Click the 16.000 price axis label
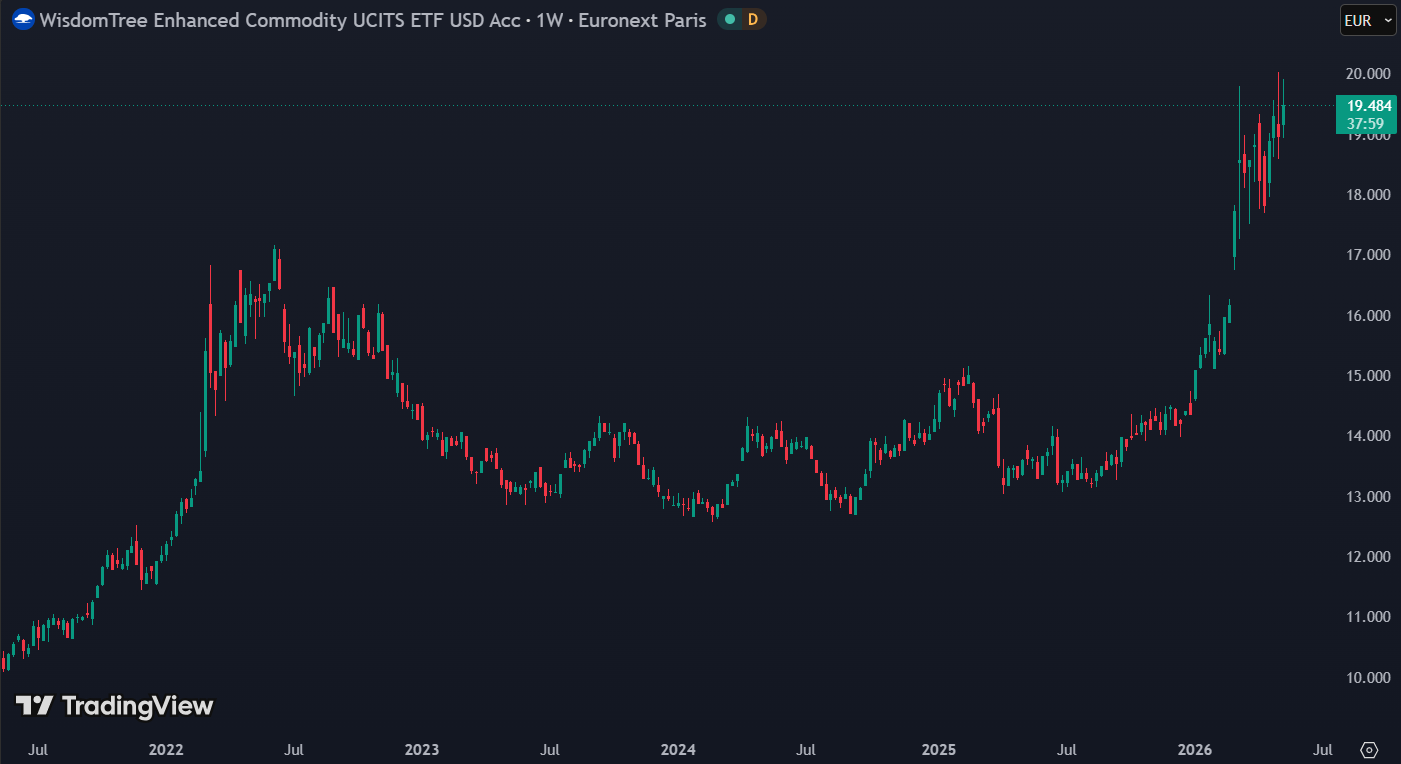Image resolution: width=1401 pixels, height=764 pixels. (x=1368, y=316)
